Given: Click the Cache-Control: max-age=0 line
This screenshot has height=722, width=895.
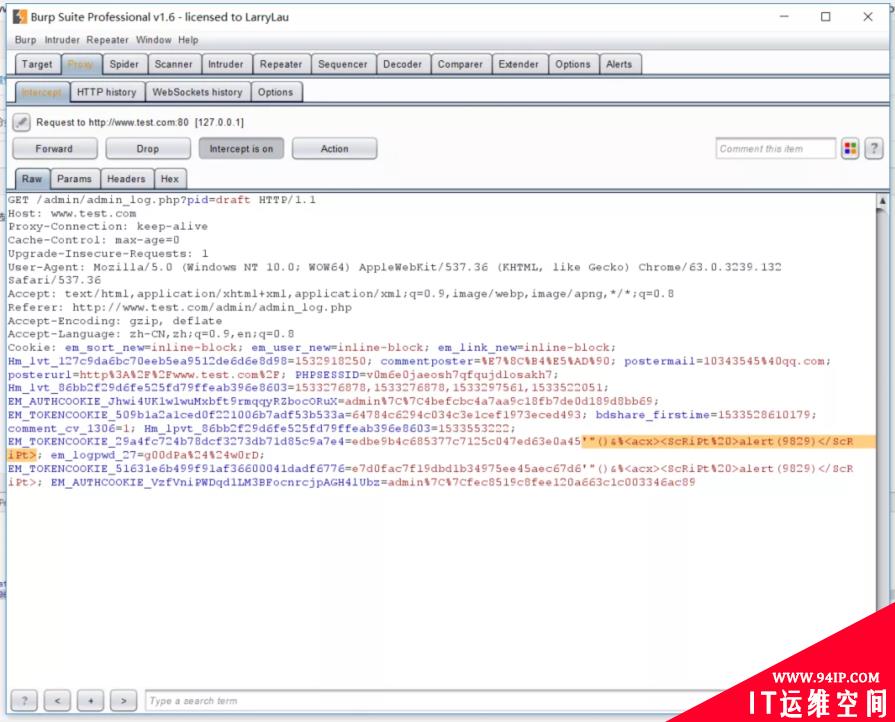Looking at the screenshot, I should click(94, 240).
